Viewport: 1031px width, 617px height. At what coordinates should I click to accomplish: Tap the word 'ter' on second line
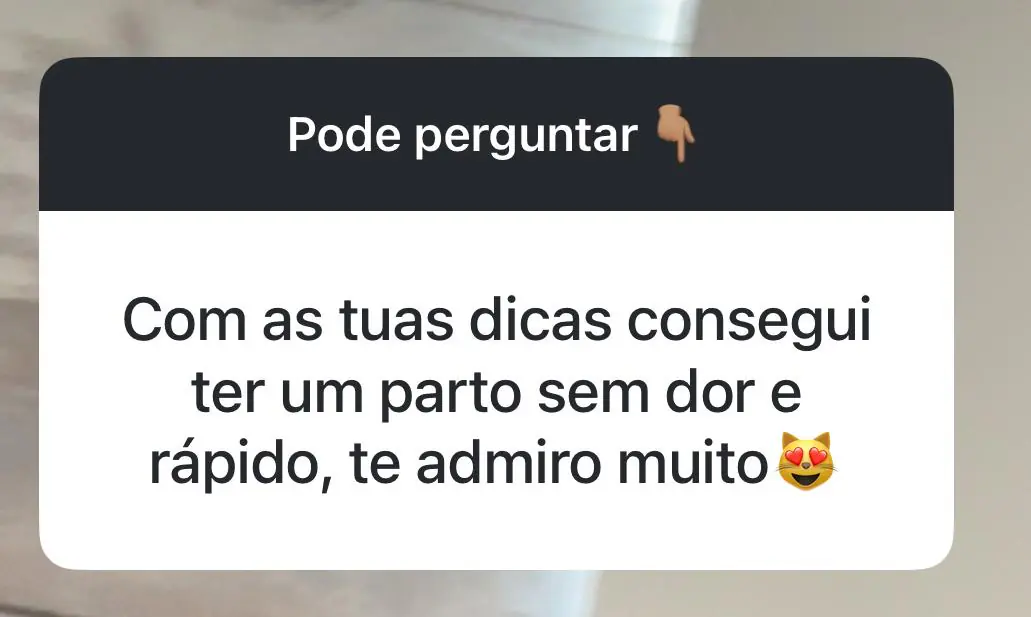point(228,394)
